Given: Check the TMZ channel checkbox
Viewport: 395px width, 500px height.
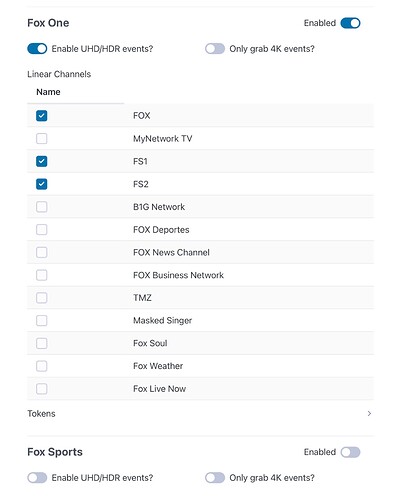Looking at the screenshot, I should [x=42, y=298].
